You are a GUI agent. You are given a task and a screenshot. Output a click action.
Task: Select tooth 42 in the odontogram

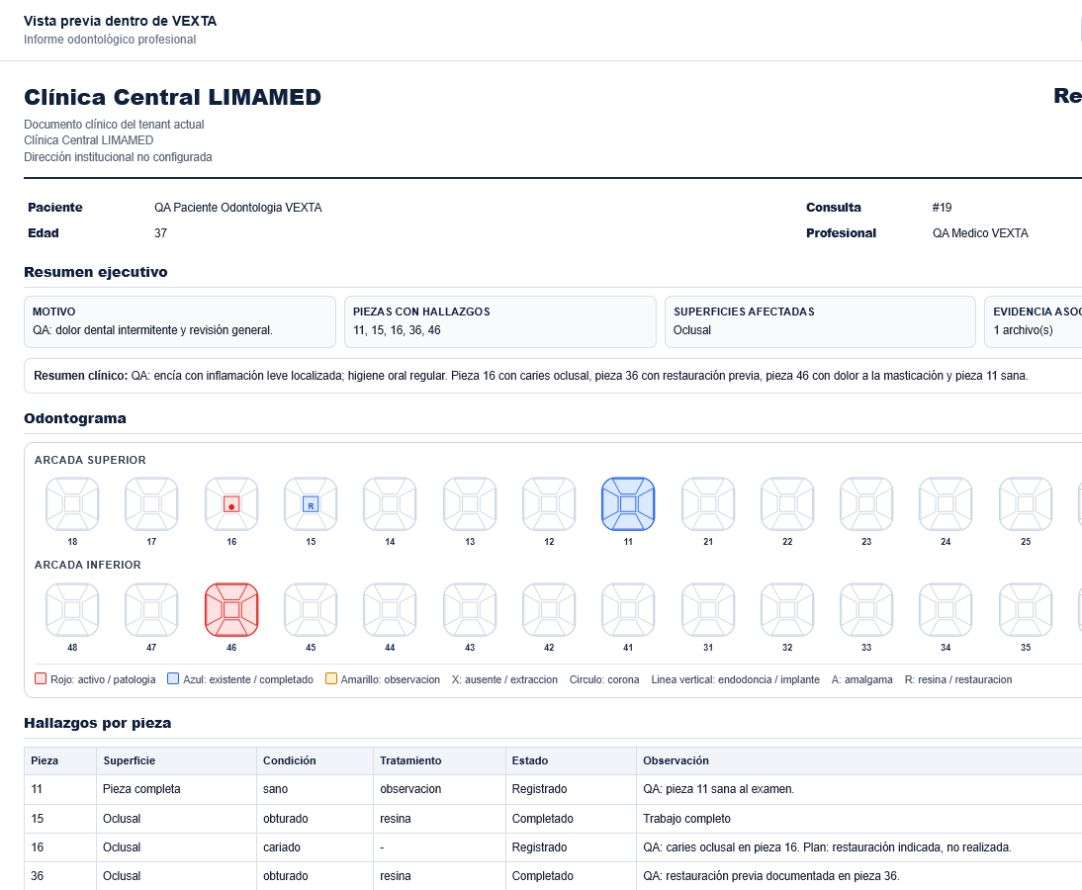(549, 610)
